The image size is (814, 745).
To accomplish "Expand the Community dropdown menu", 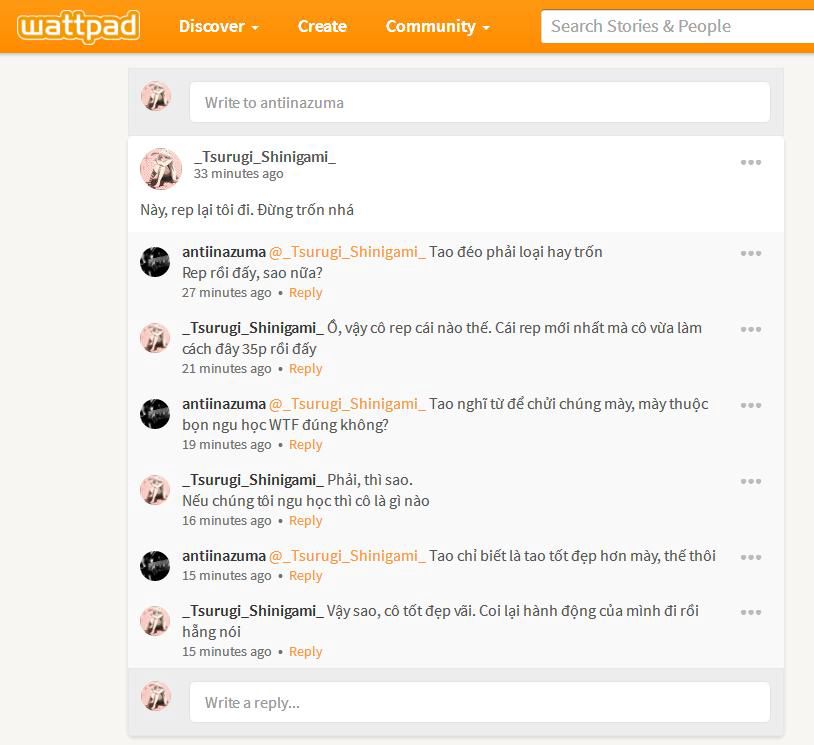I will coord(438,26).
